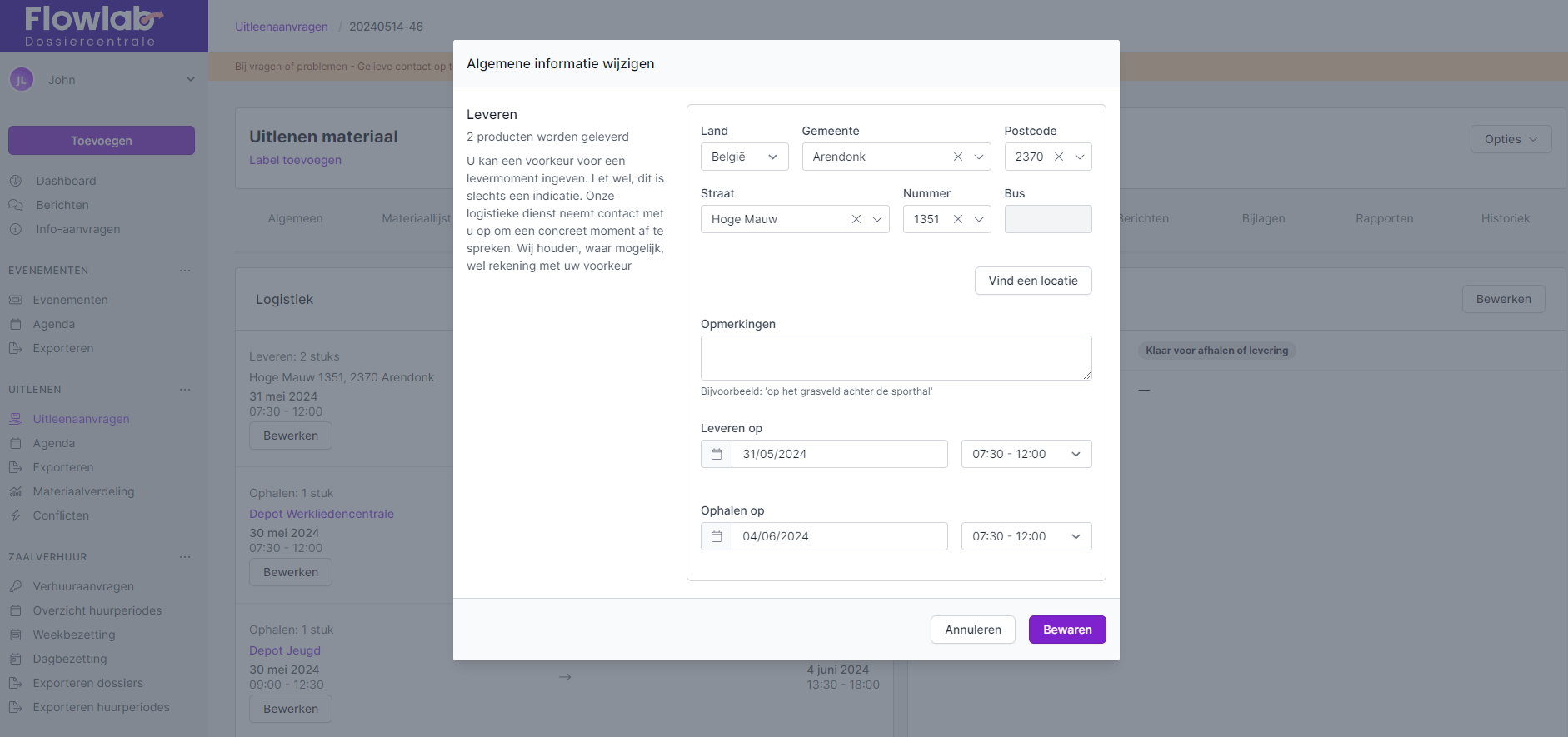Click the Bus input field
Image resolution: width=1568 pixels, height=737 pixels.
pyautogui.click(x=1047, y=219)
